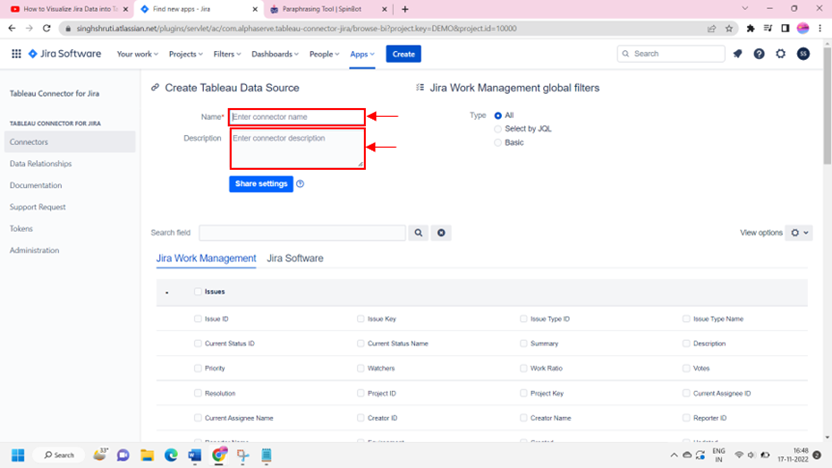
Task: Run field search with magnifier button
Action: point(418,232)
